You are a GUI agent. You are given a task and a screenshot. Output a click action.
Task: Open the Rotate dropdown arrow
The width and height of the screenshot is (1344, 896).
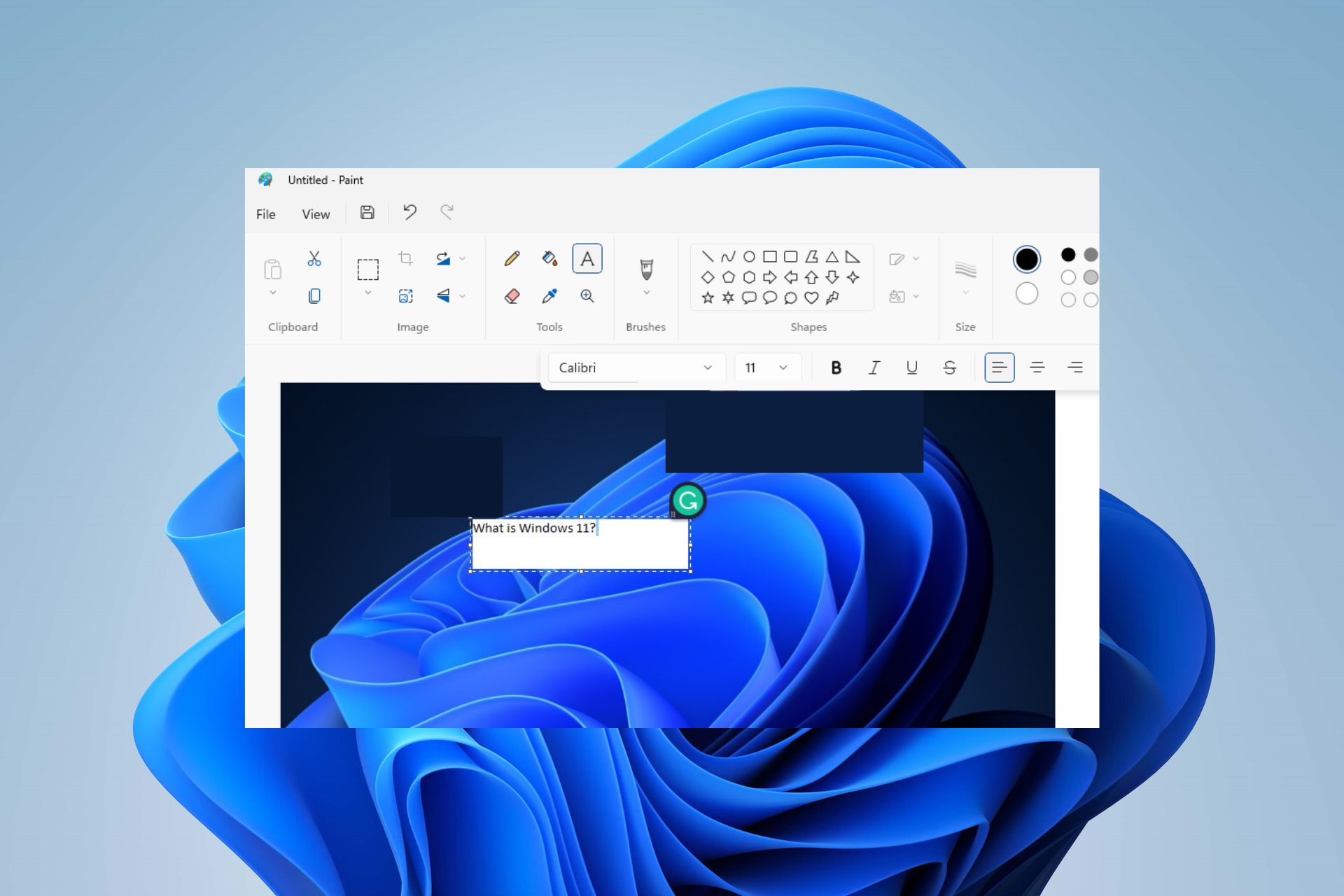[462, 259]
